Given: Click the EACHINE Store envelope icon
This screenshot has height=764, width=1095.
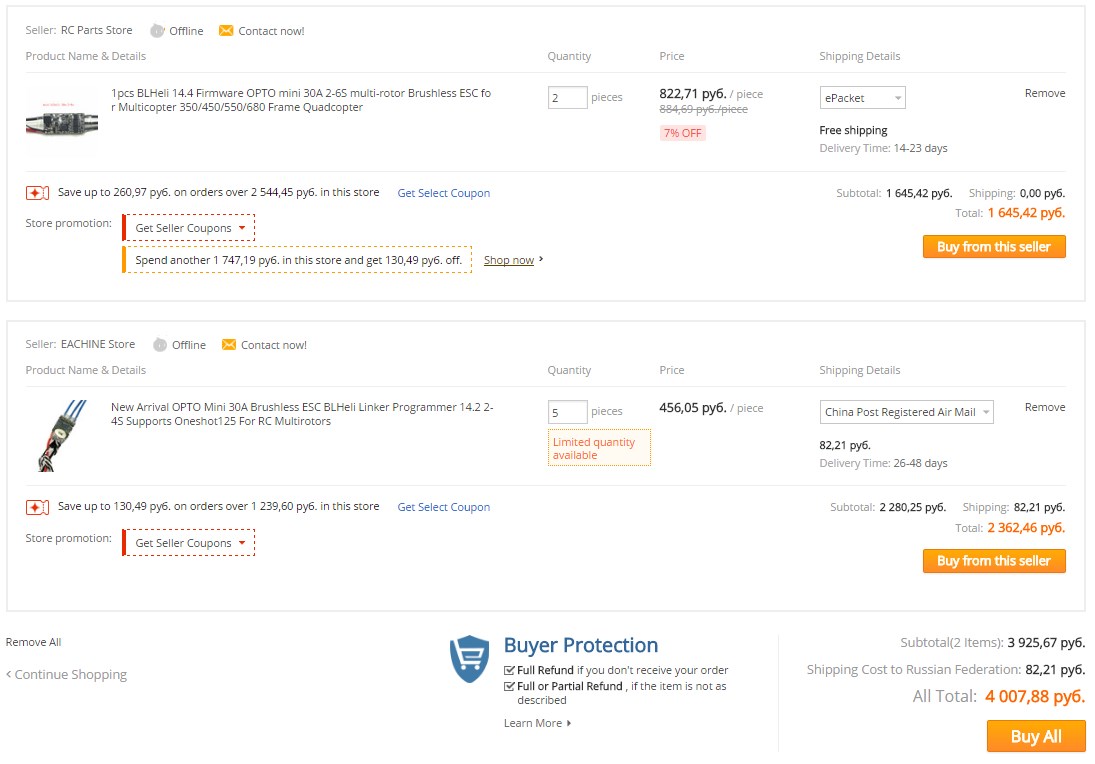Looking at the screenshot, I should point(229,345).
